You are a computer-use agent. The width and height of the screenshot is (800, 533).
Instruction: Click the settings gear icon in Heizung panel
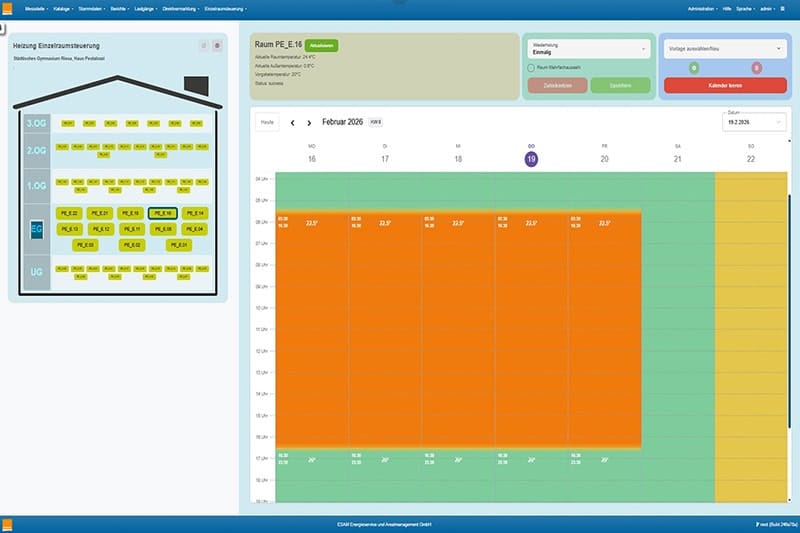[x=217, y=45]
